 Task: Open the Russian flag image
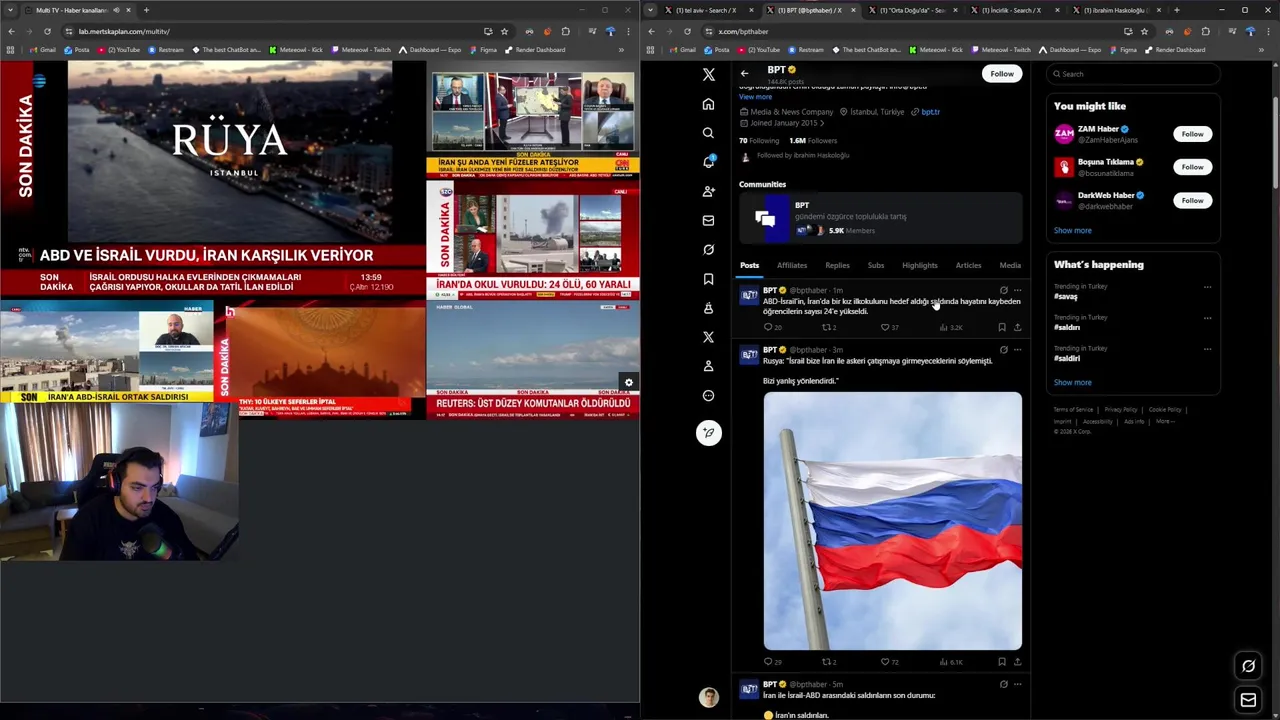[893, 521]
